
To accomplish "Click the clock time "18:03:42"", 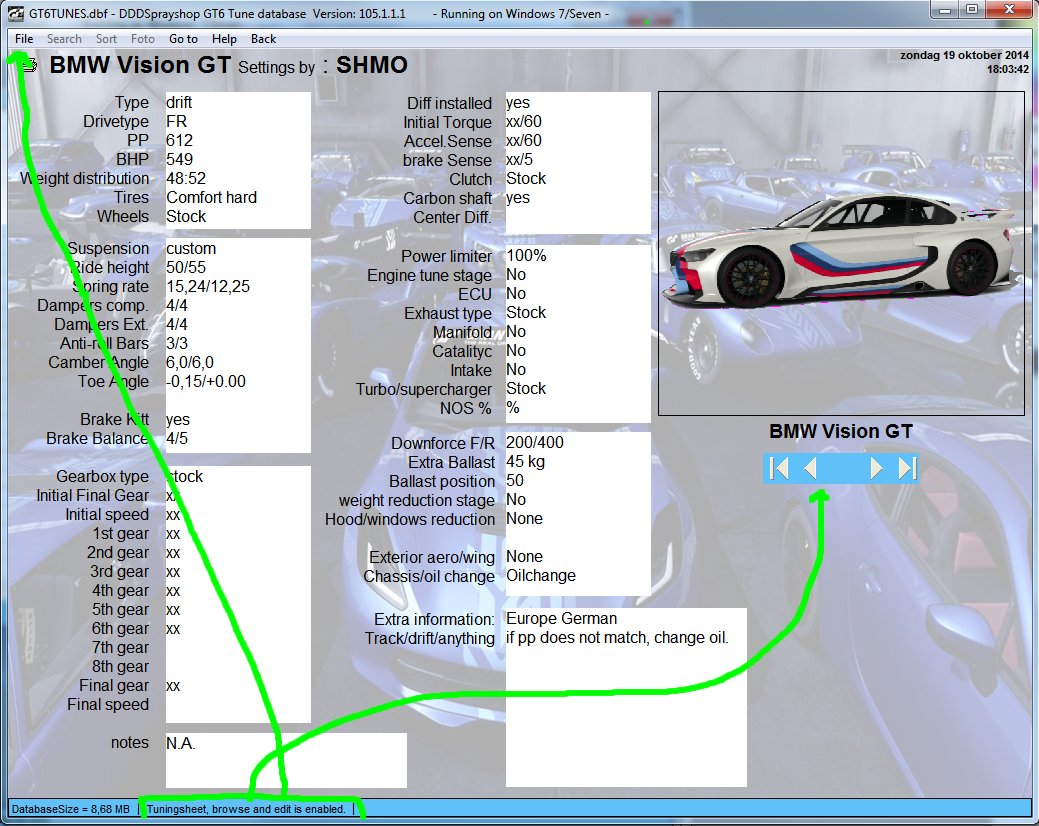I will pyautogui.click(x=1008, y=69).
